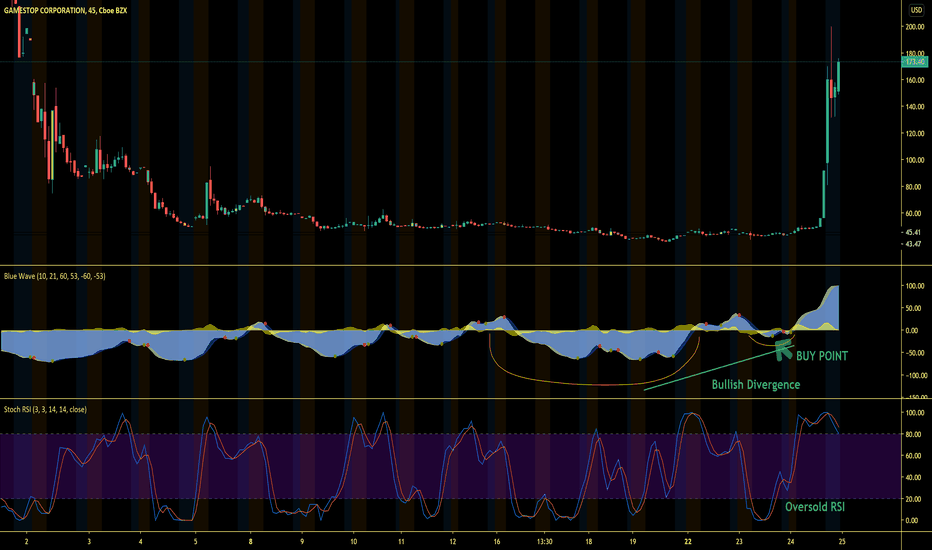This screenshot has height=550, width=932.
Task: Click the 20.00 level on Stoch RSI scale
Action: pos(915,499)
